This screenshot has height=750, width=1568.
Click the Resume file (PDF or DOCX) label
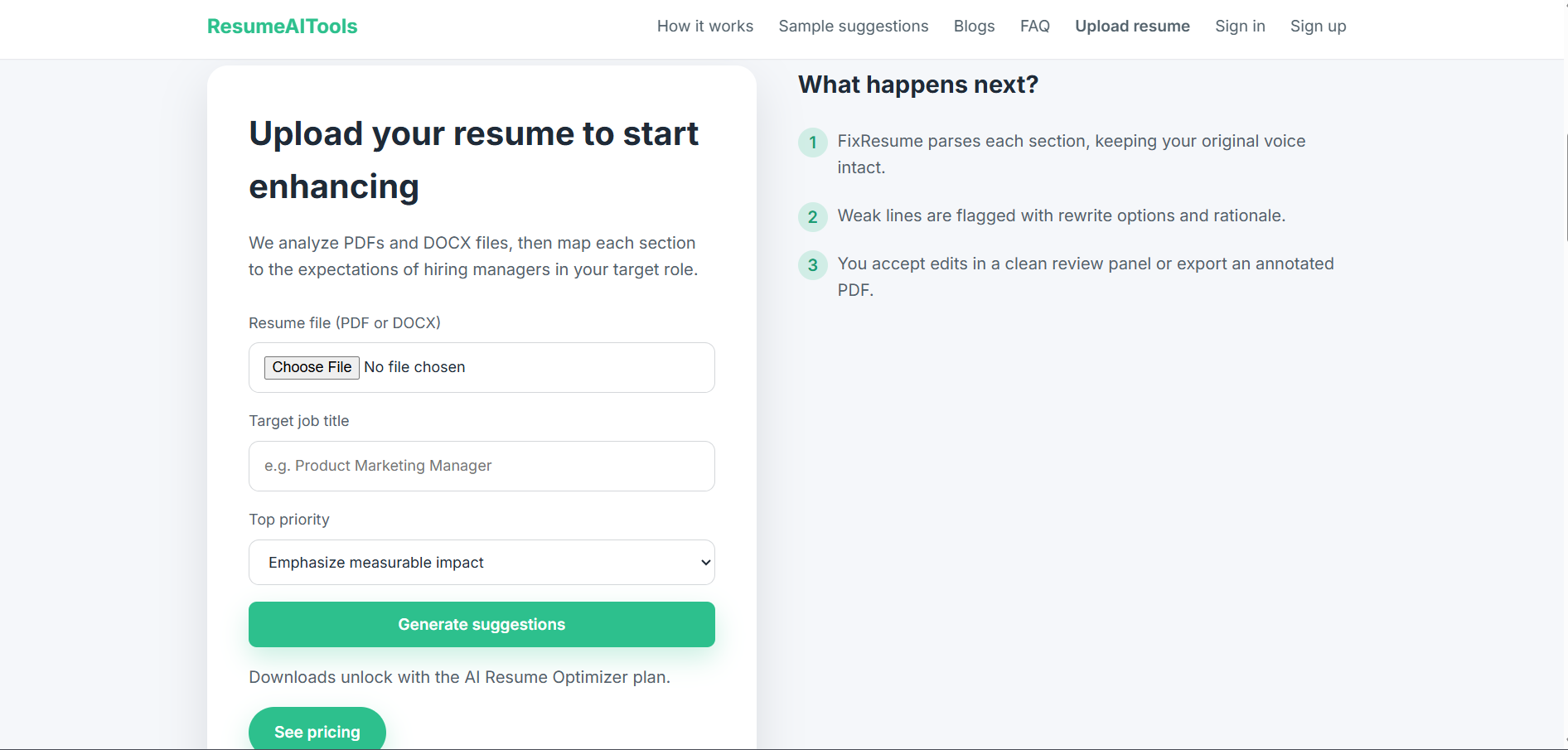tap(345, 322)
